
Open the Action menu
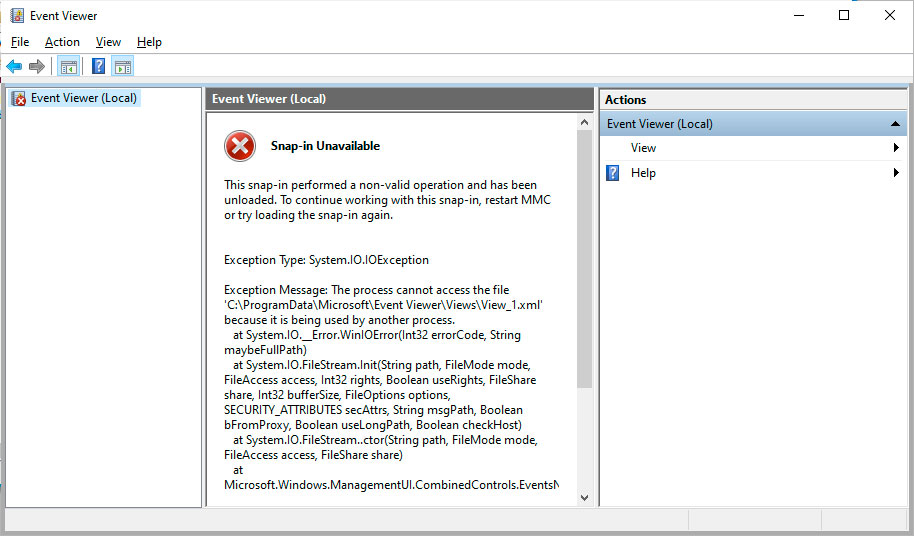tap(62, 42)
